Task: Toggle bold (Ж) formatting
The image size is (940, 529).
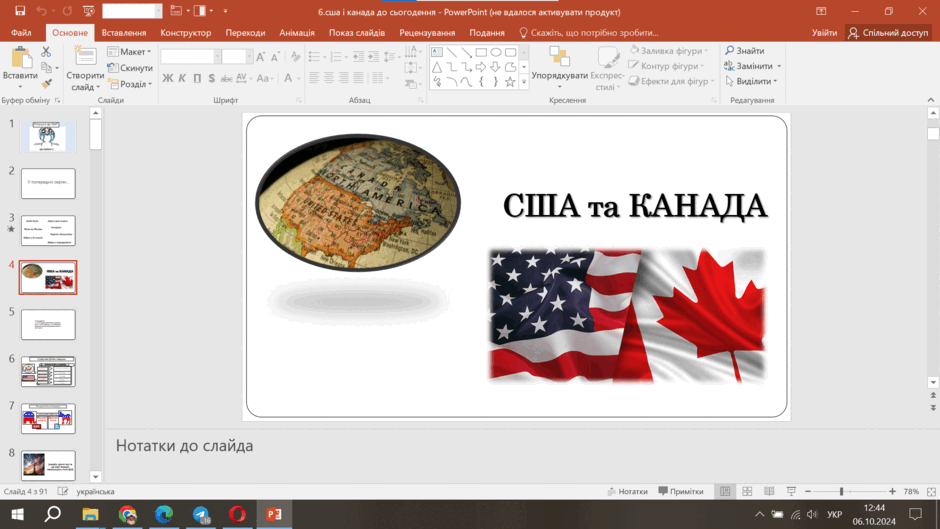Action: 168,78
